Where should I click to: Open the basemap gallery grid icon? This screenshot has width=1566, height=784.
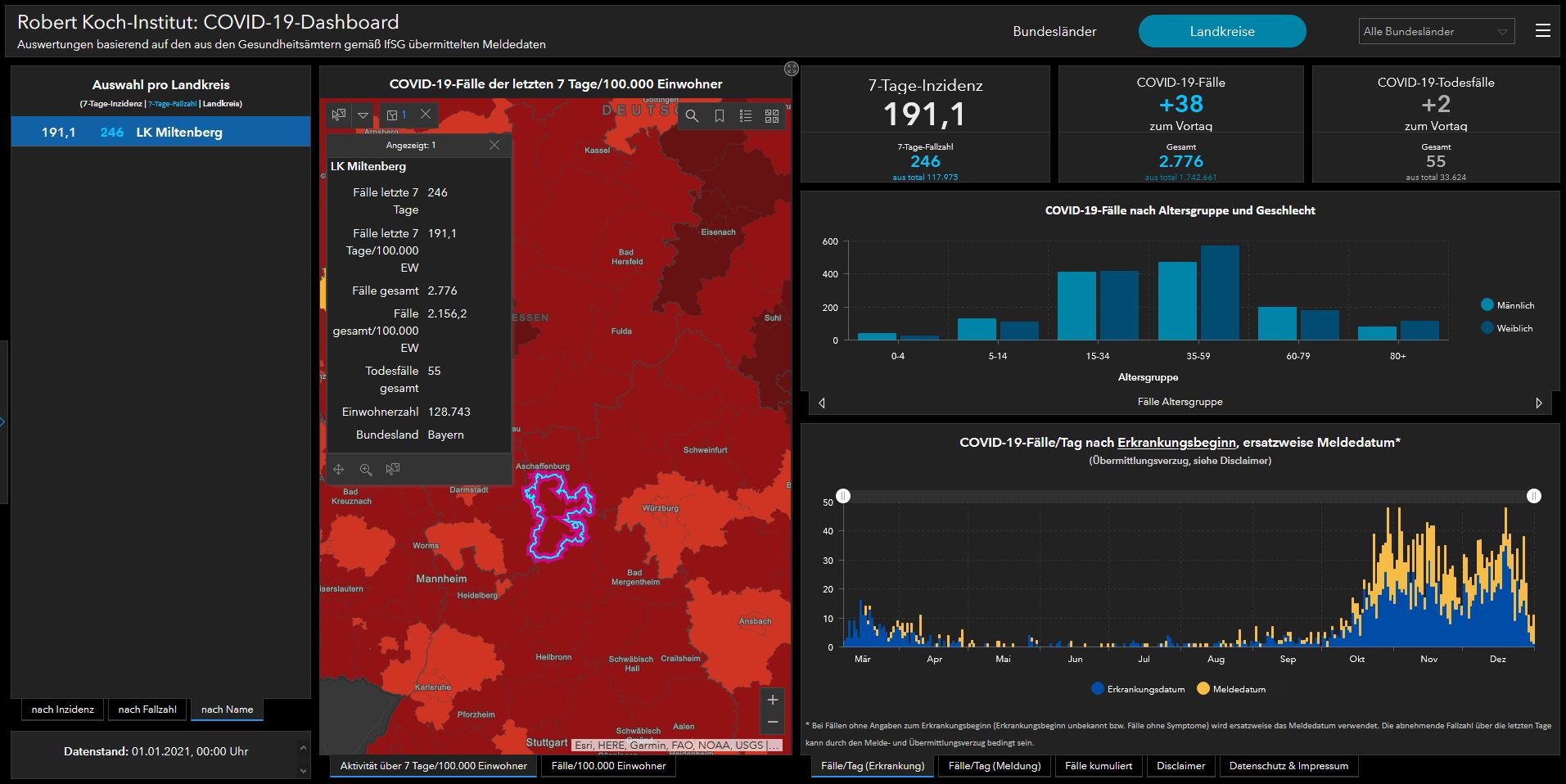(771, 116)
